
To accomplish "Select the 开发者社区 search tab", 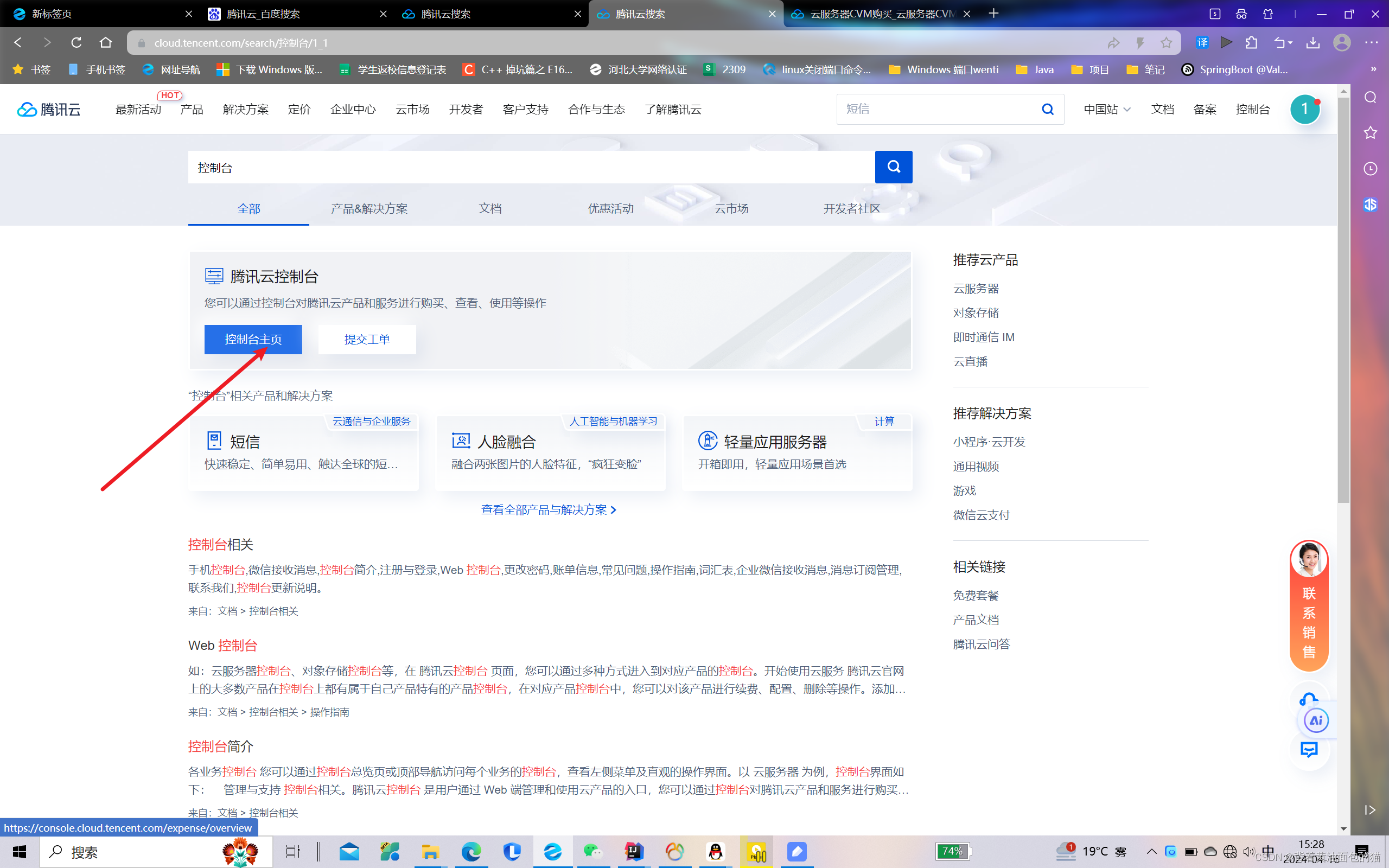I will click(x=851, y=208).
